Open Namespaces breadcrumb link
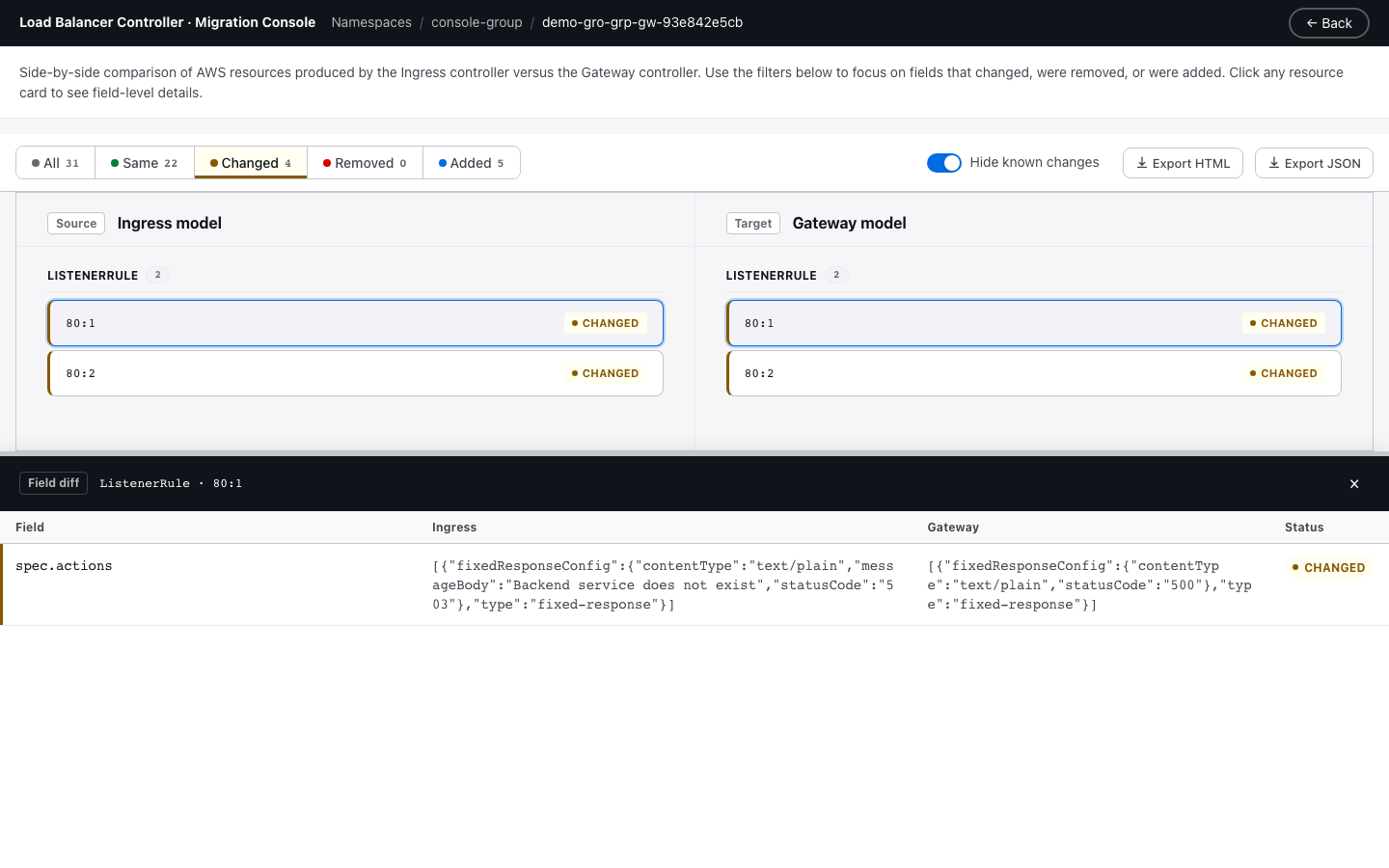 point(371,22)
